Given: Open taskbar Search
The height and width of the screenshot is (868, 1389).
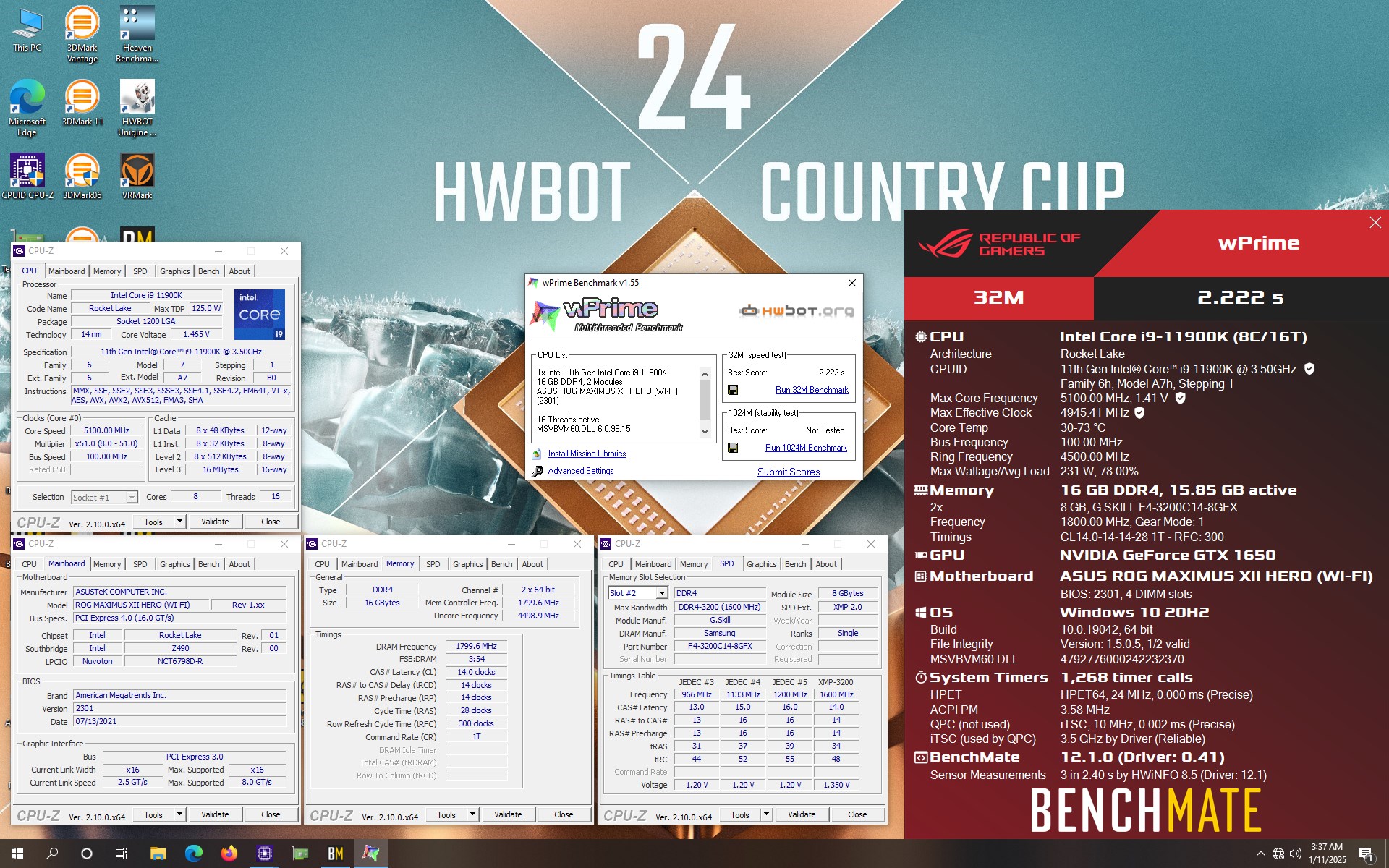Looking at the screenshot, I should tap(52, 854).
